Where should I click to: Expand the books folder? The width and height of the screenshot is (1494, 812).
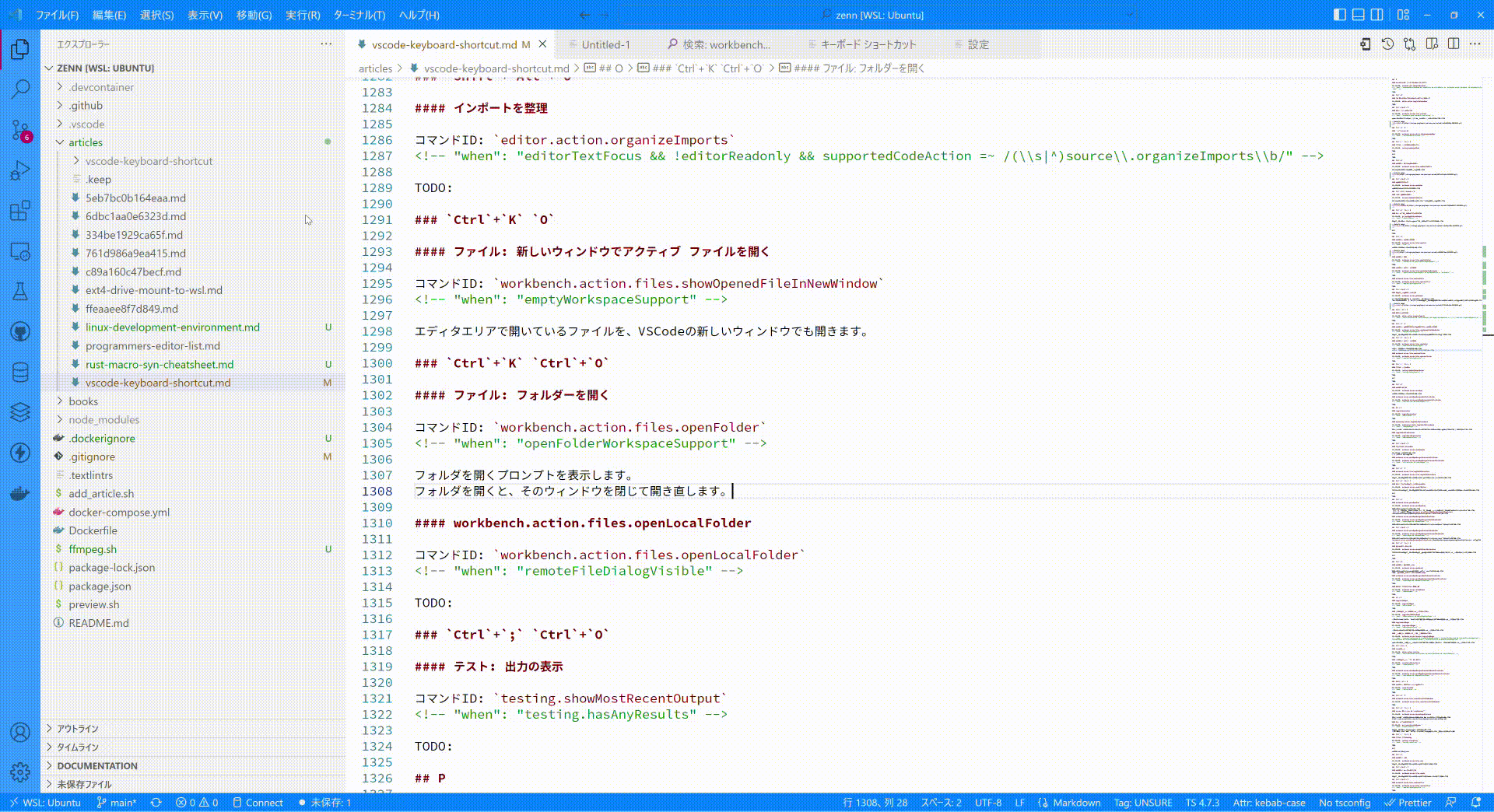(x=193, y=401)
